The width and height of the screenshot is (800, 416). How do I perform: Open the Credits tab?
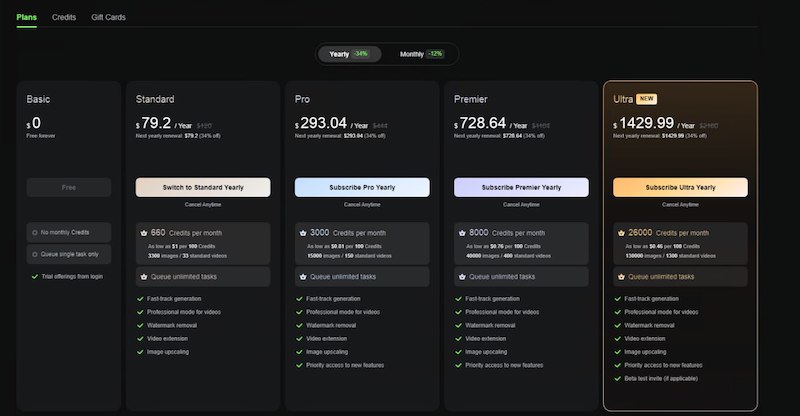point(64,17)
